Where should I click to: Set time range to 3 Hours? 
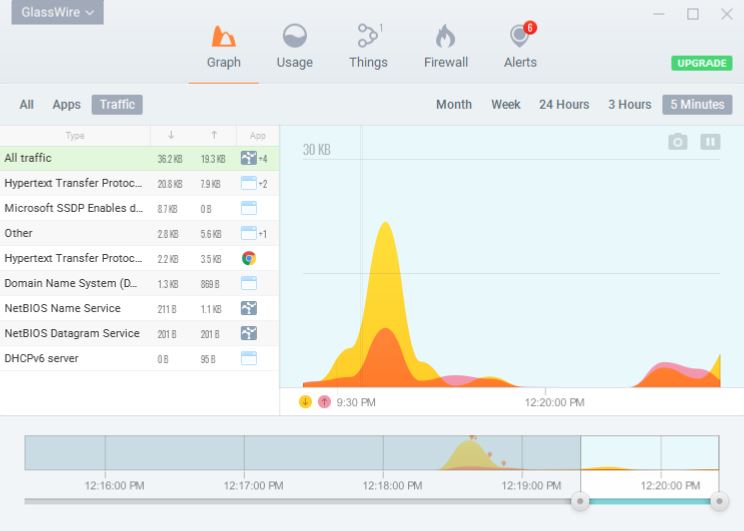(630, 104)
